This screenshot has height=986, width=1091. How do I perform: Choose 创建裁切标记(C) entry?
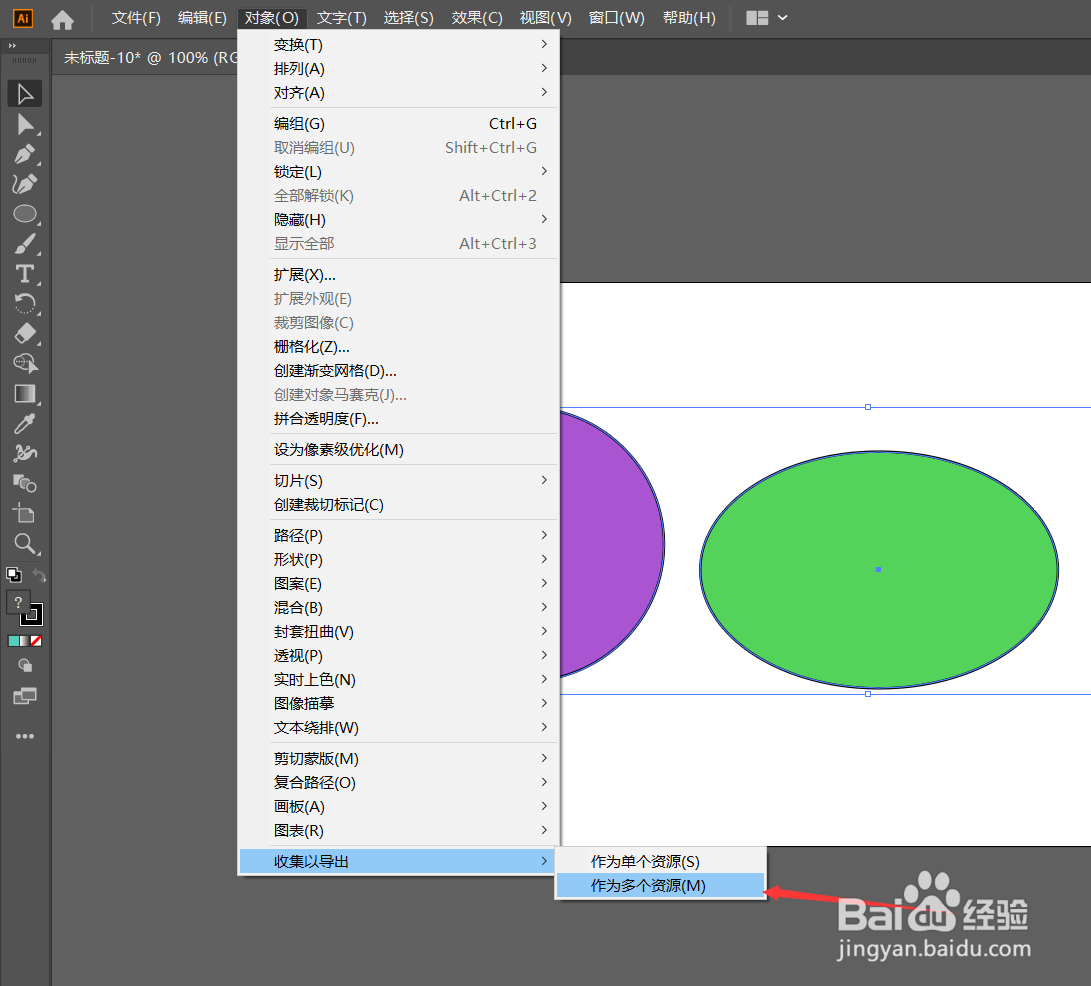click(399, 504)
